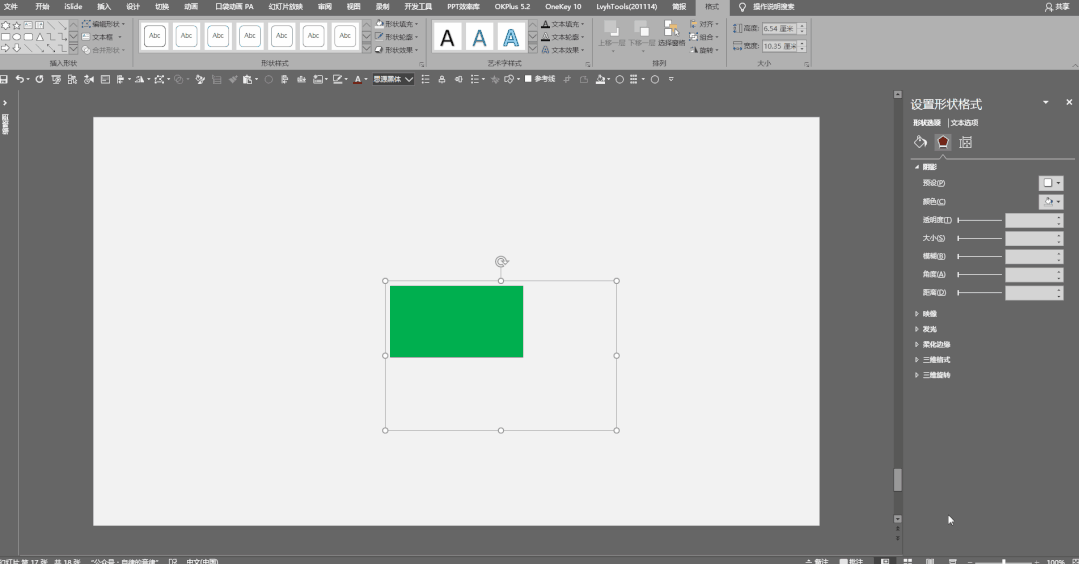
Task: Select the Effects pentagon icon in format pane
Action: [x=943, y=142]
